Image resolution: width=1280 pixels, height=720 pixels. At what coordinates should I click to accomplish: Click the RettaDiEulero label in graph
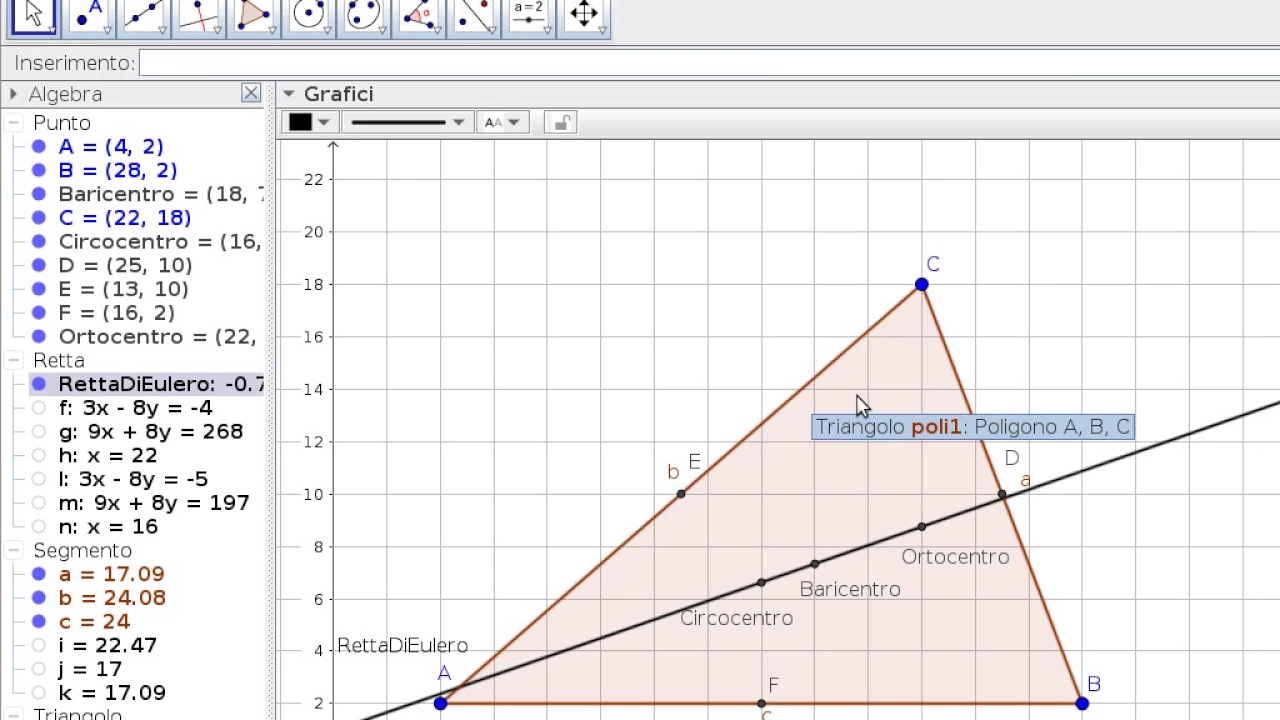click(x=402, y=646)
